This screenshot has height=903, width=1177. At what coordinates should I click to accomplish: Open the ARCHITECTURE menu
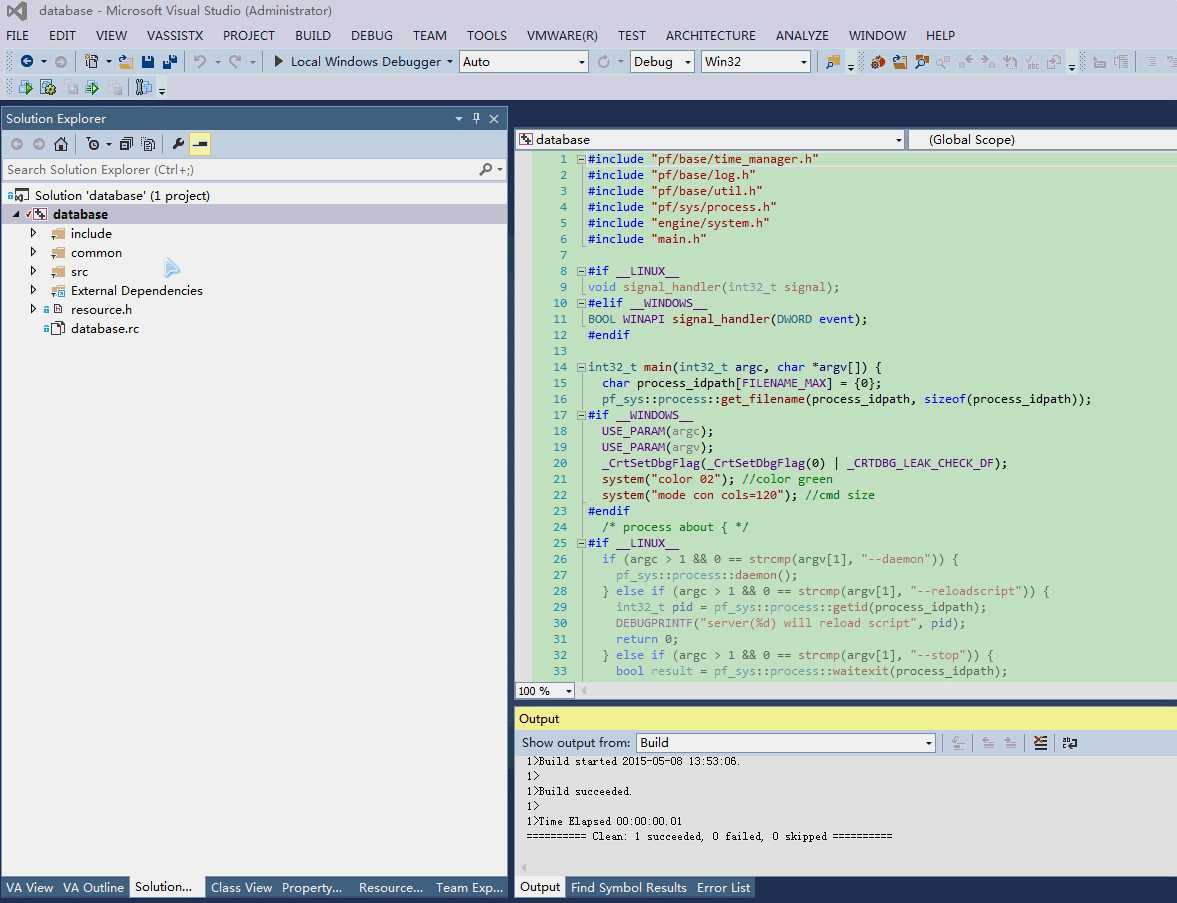[x=711, y=35]
